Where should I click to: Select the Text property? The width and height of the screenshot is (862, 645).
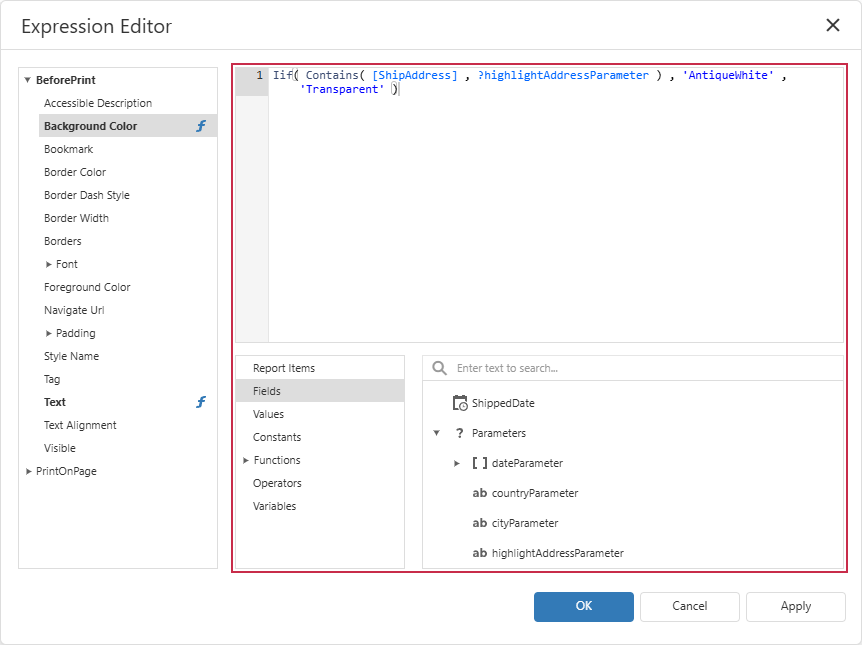click(x=128, y=402)
